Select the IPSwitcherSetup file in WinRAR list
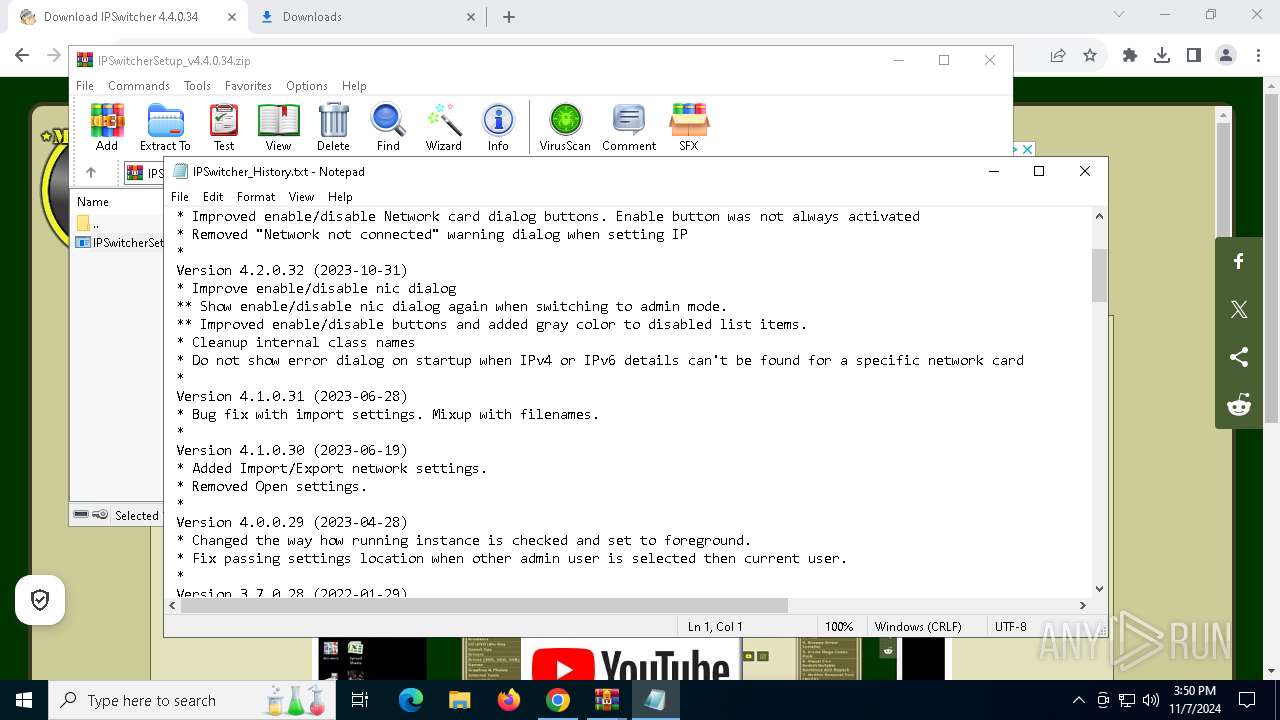This screenshot has width=1280, height=720. pos(119,242)
